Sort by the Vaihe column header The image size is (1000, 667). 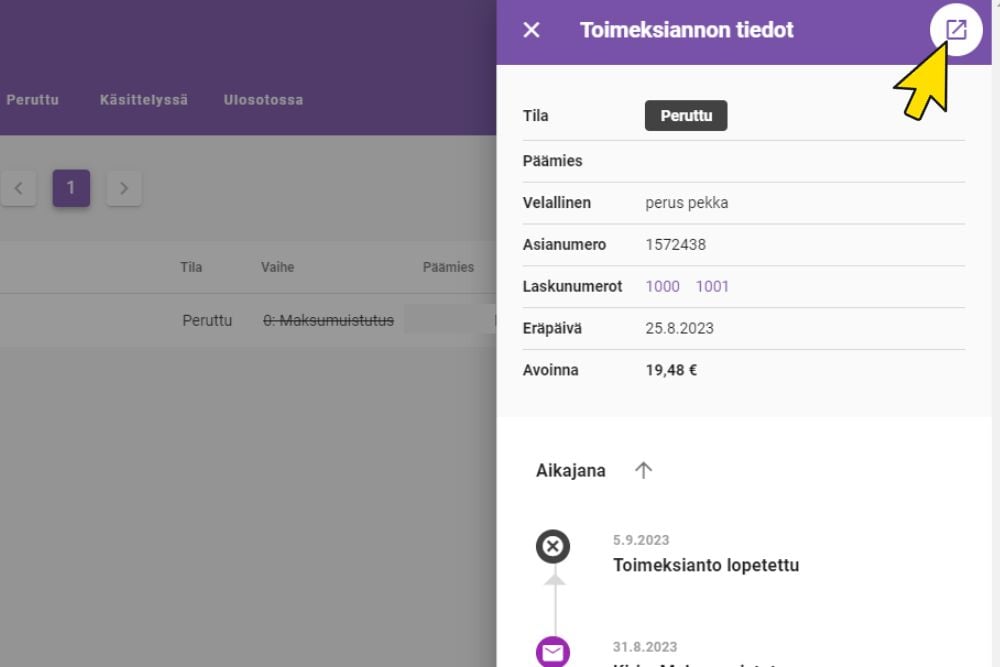[278, 267]
